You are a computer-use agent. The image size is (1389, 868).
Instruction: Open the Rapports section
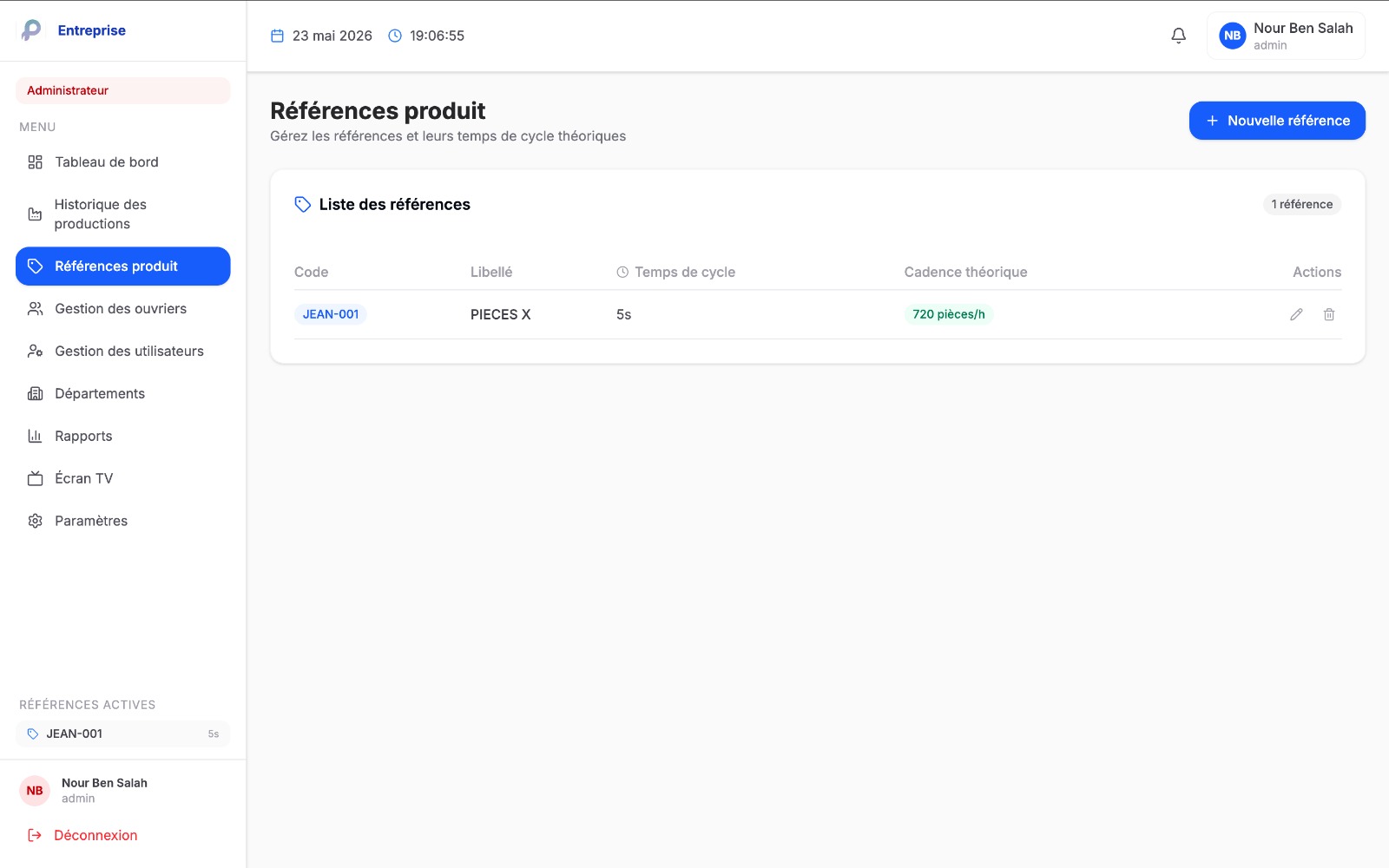coord(123,437)
